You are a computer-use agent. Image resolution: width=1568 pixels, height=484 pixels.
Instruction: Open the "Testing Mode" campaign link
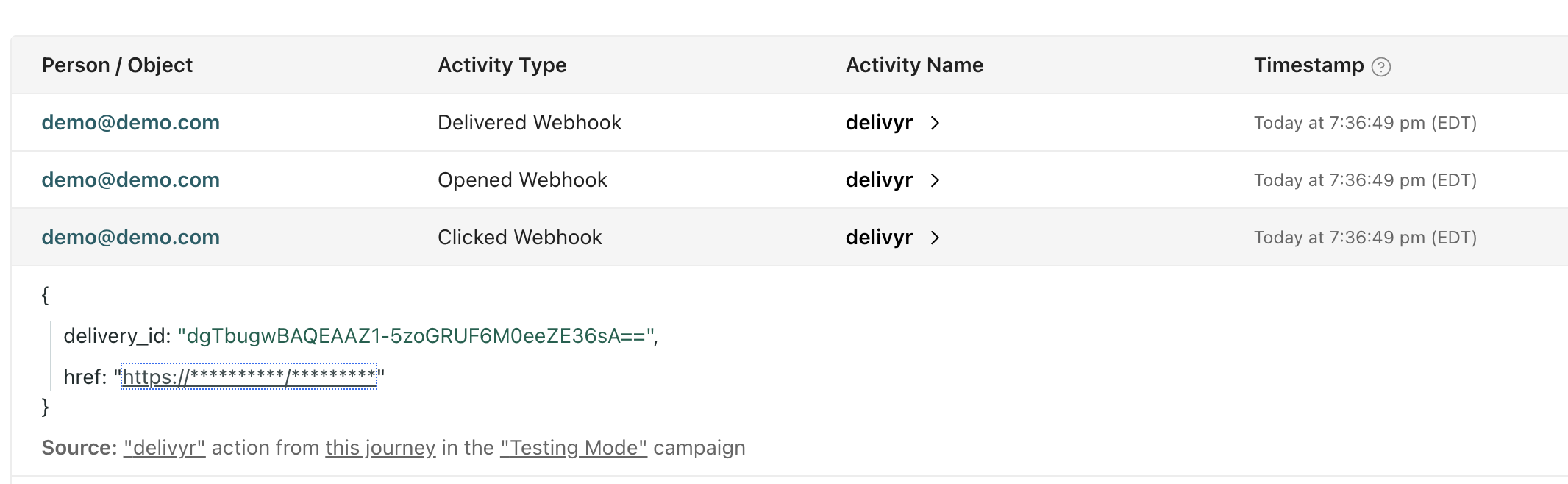pos(574,448)
